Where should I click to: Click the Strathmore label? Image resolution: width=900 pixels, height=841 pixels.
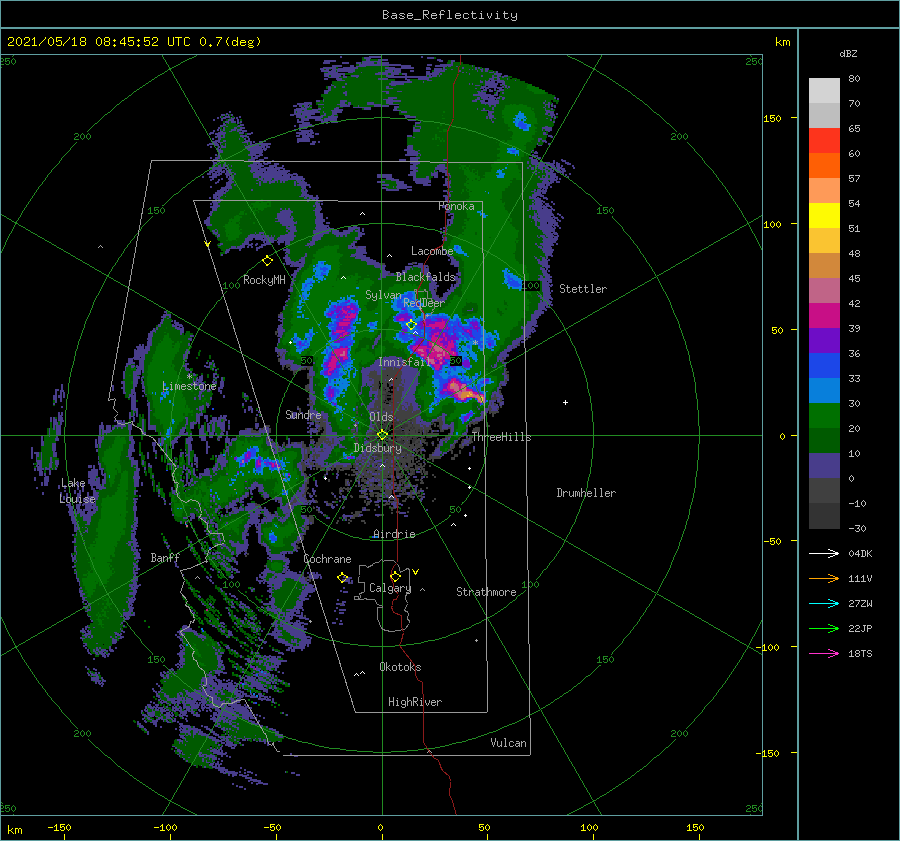[486, 592]
